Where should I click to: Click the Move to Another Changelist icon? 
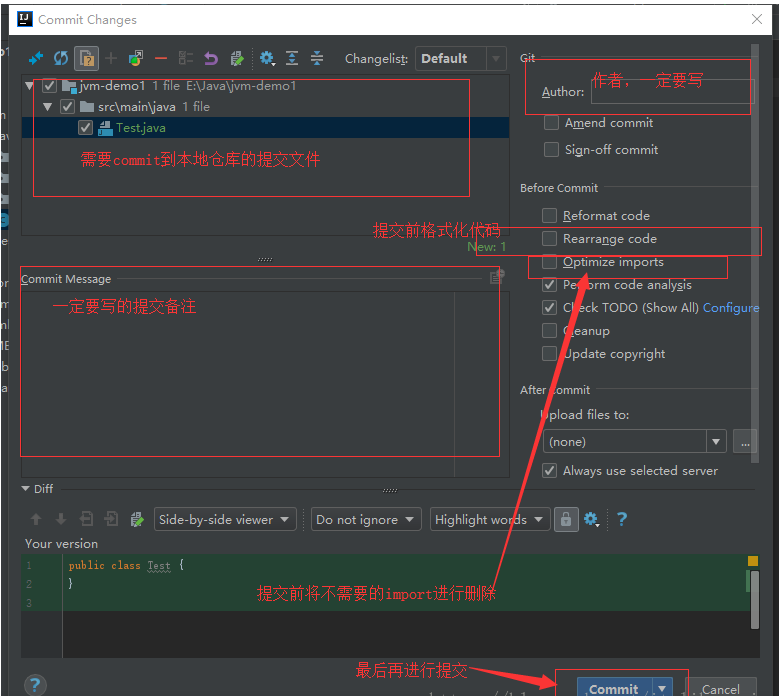pos(136,59)
